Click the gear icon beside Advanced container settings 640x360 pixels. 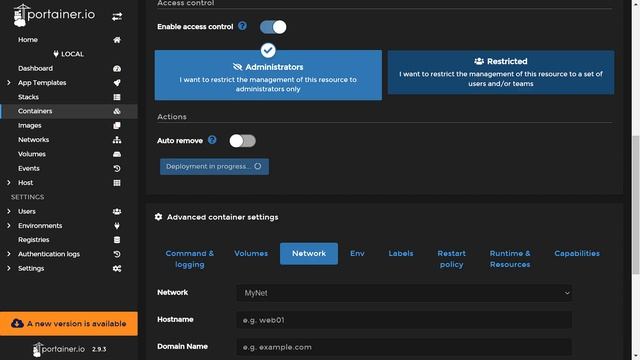pyautogui.click(x=158, y=217)
